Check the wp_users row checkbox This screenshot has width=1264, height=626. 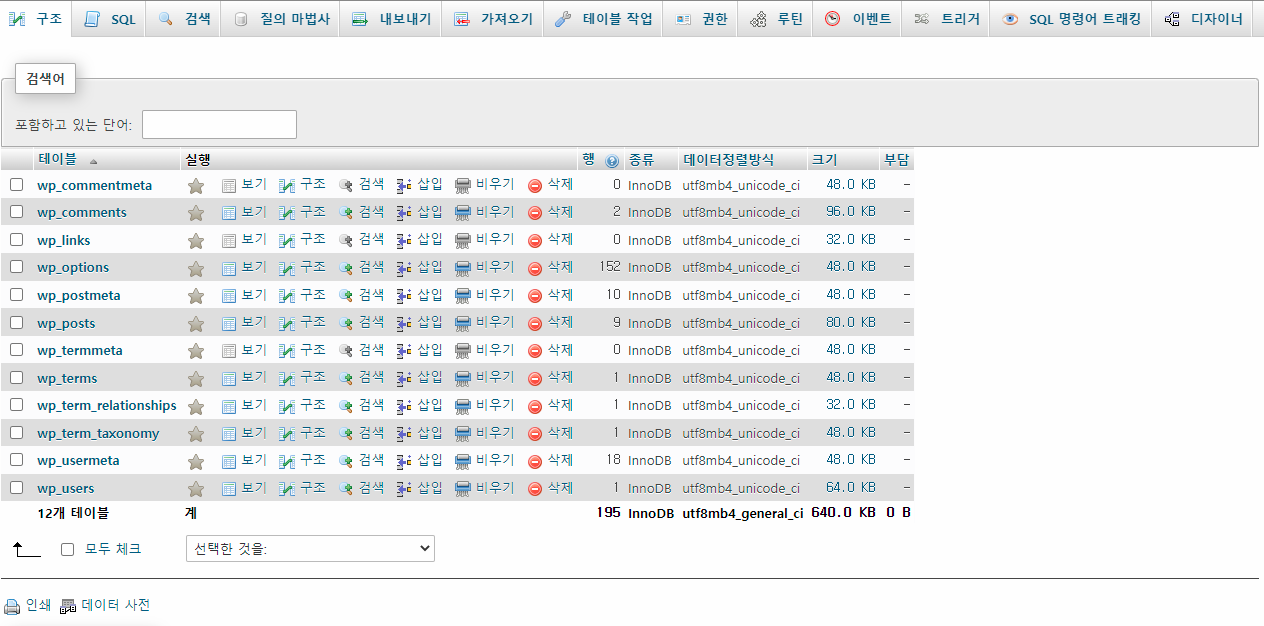point(16,488)
